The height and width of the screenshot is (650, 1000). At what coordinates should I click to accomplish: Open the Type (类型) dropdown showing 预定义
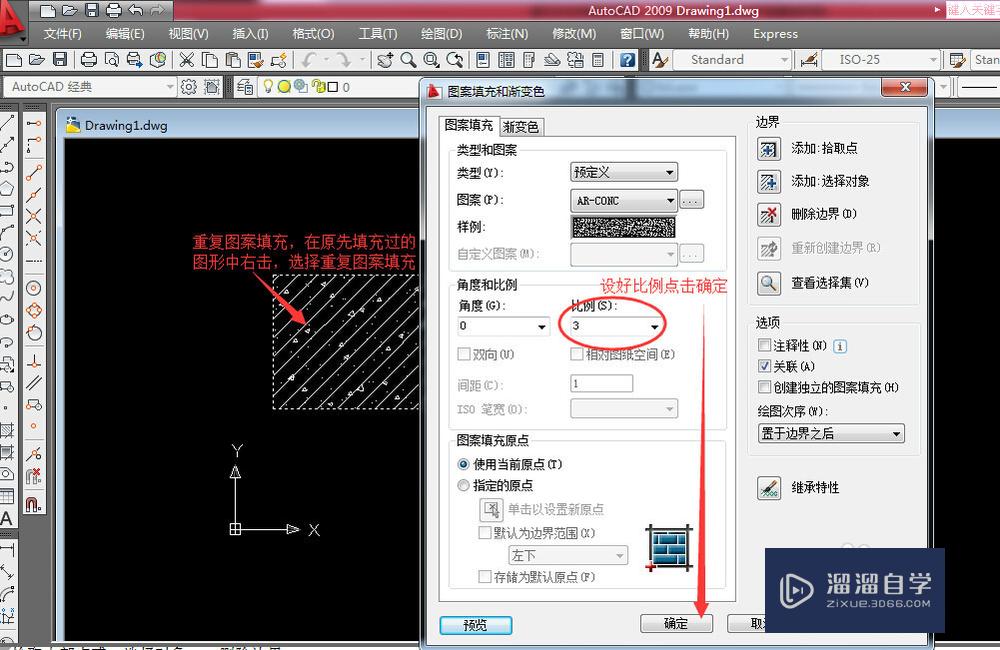tap(623, 172)
